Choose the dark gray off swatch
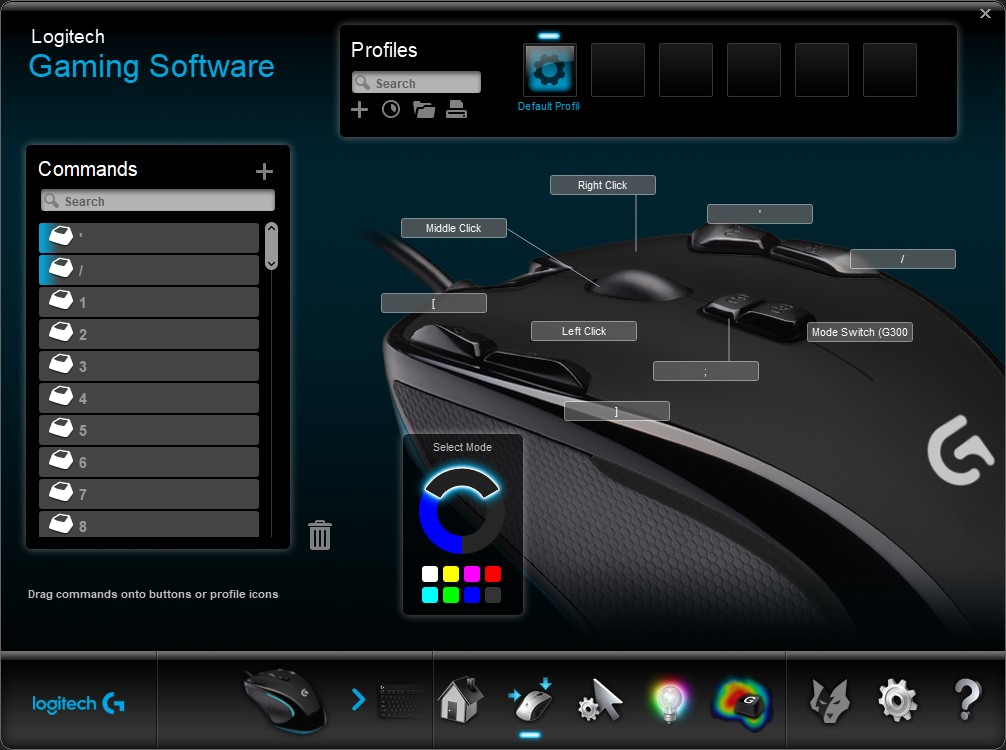The image size is (1006, 750). pos(493,595)
